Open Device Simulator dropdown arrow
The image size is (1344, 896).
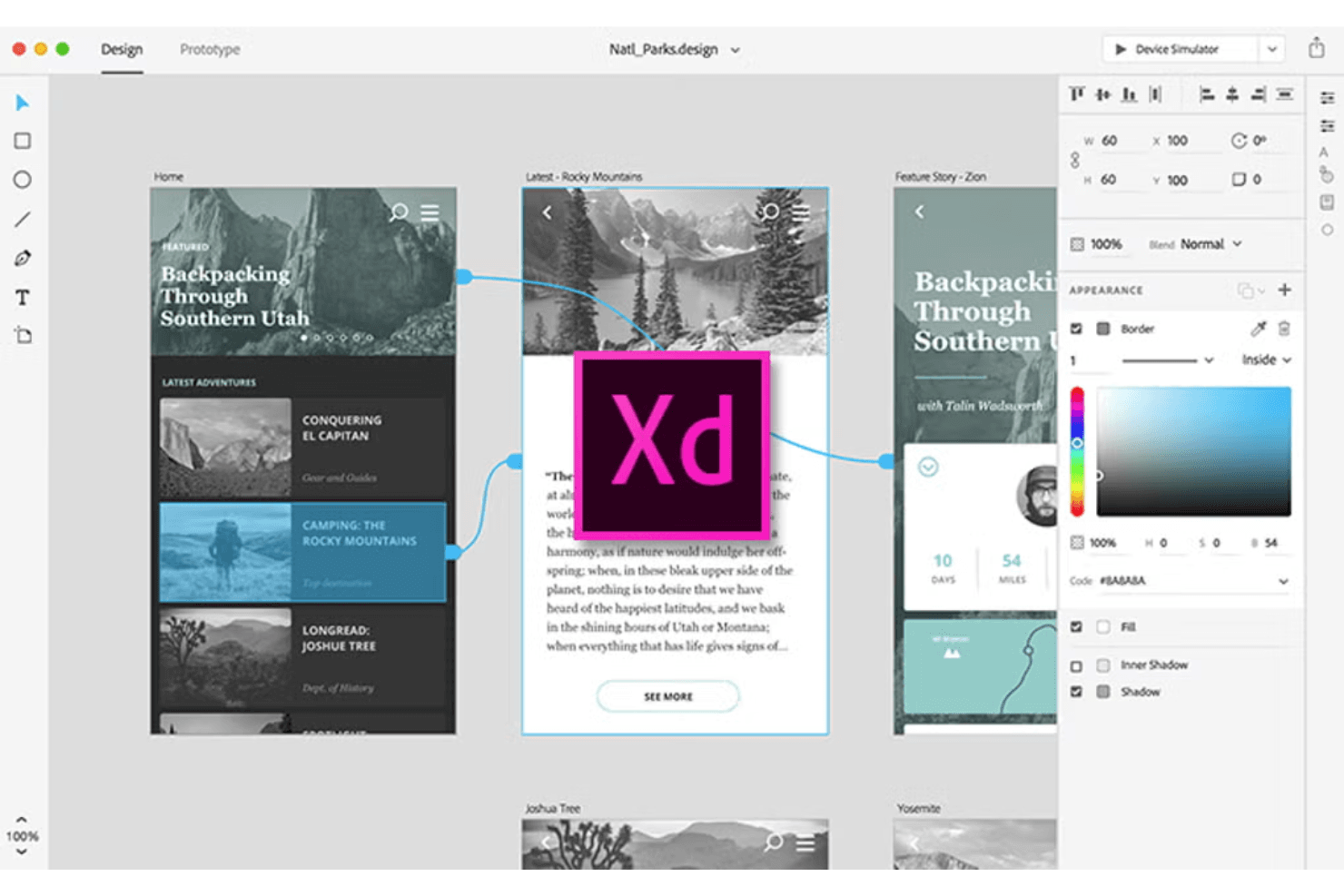click(x=1272, y=49)
